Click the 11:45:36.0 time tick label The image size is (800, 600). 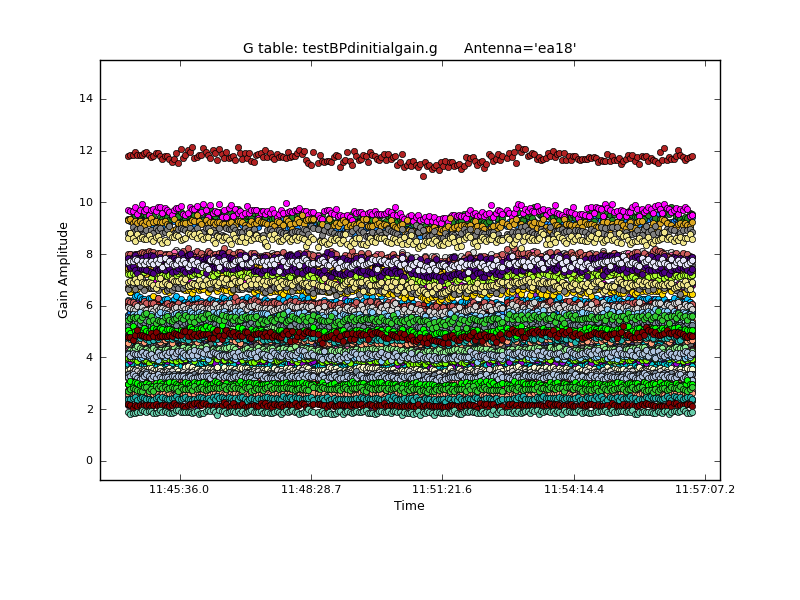point(179,490)
